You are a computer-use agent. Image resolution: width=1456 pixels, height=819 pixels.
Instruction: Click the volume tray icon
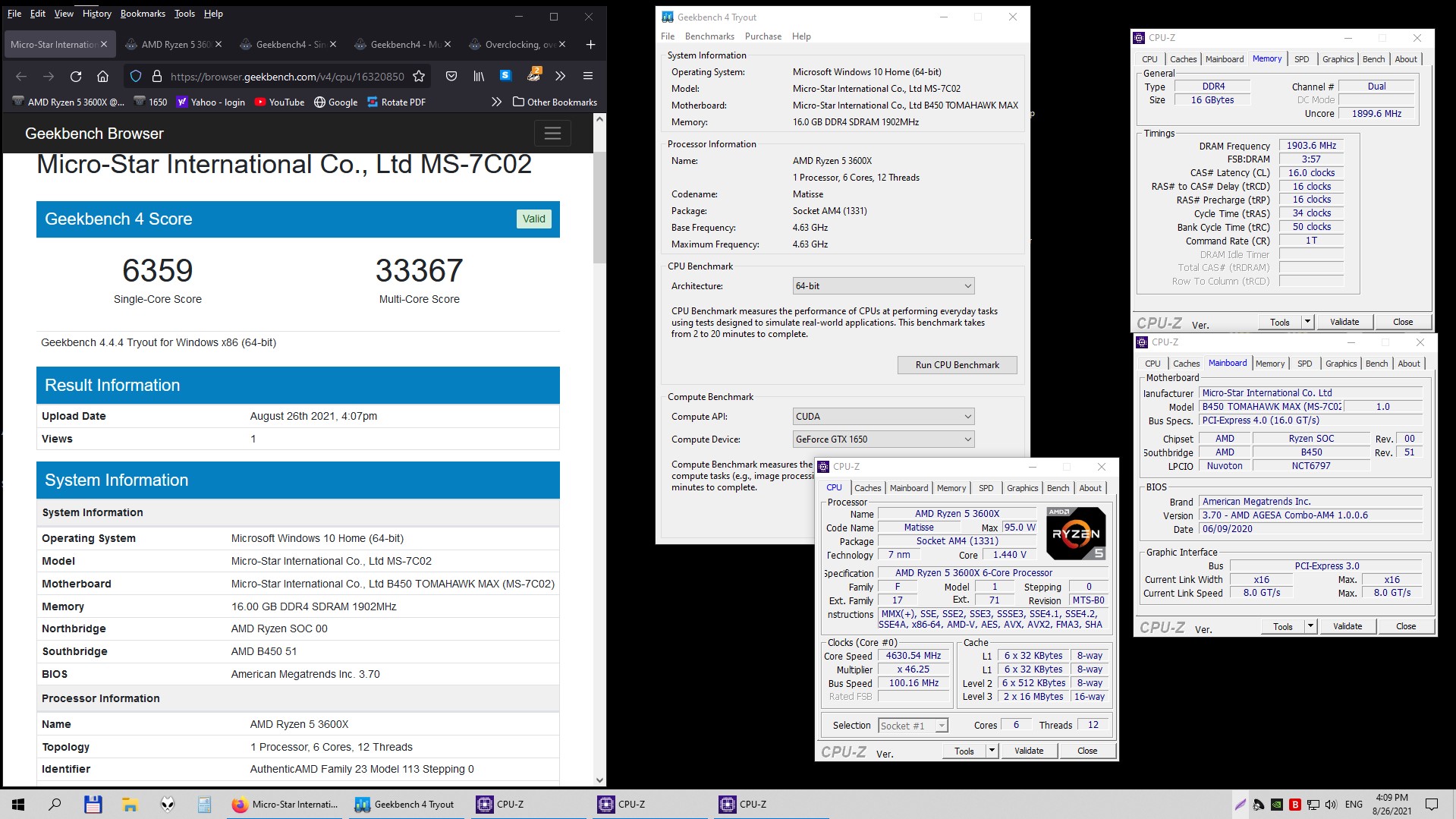point(1331,805)
